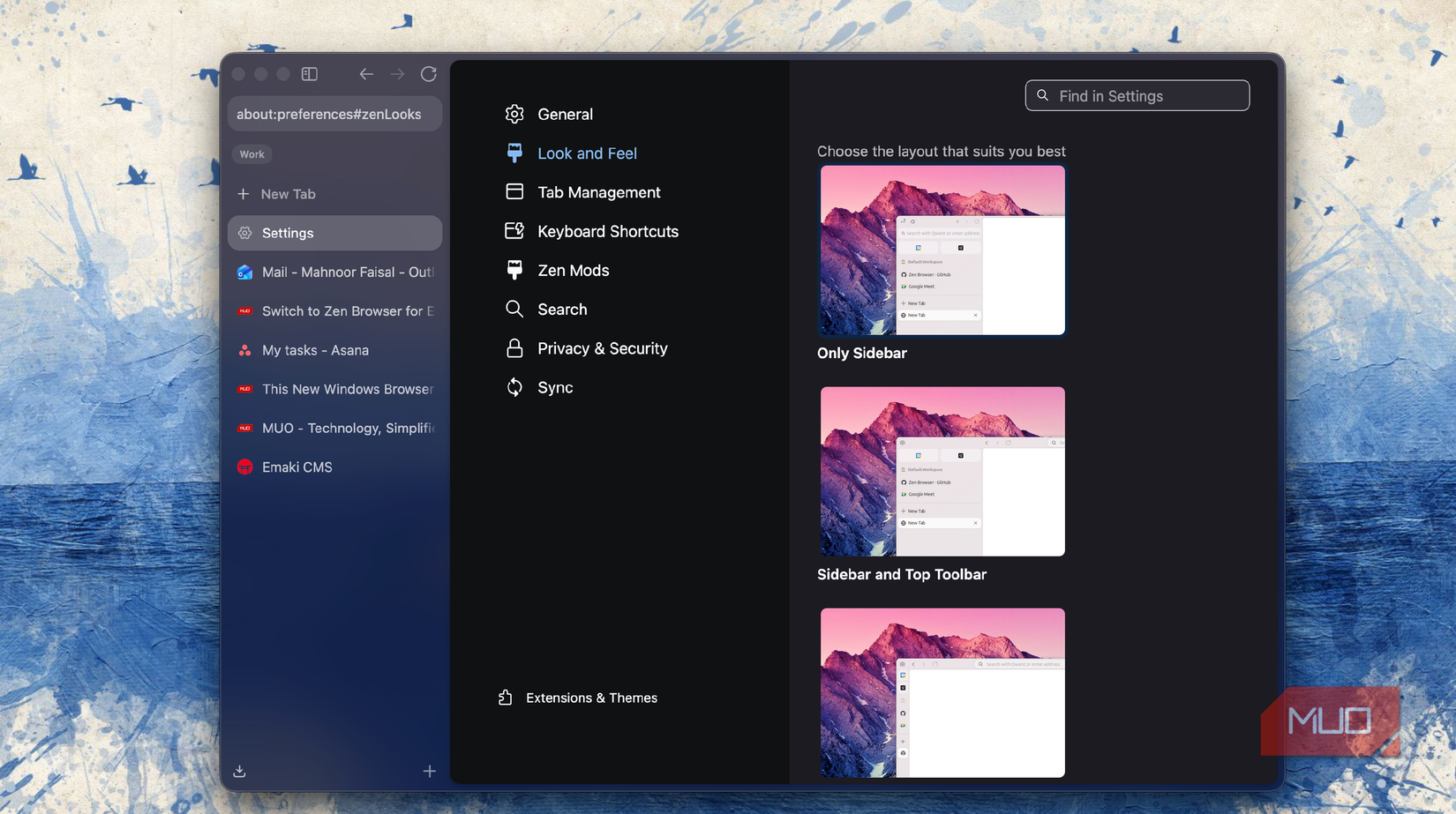The width and height of the screenshot is (1456, 814).
Task: Click the Find in Settings search box
Action: coord(1137,95)
